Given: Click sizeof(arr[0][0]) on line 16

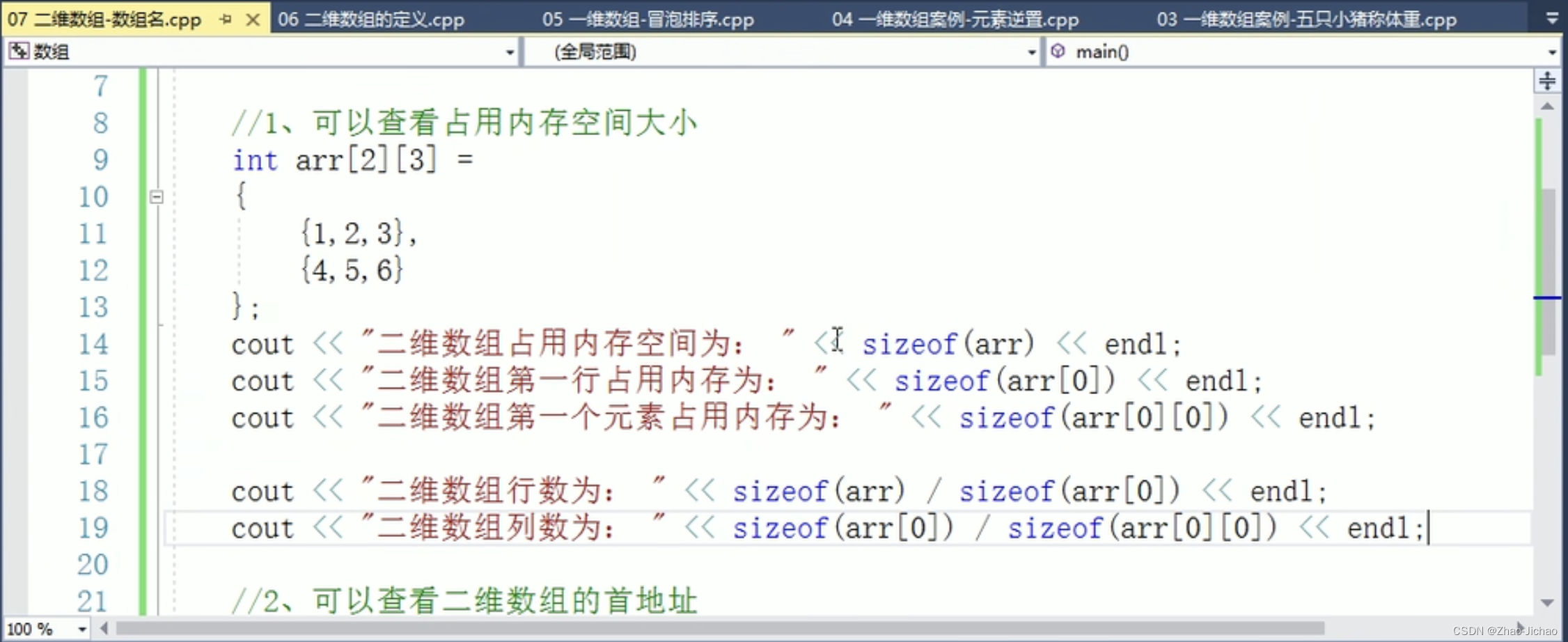Looking at the screenshot, I should (x=1095, y=418).
